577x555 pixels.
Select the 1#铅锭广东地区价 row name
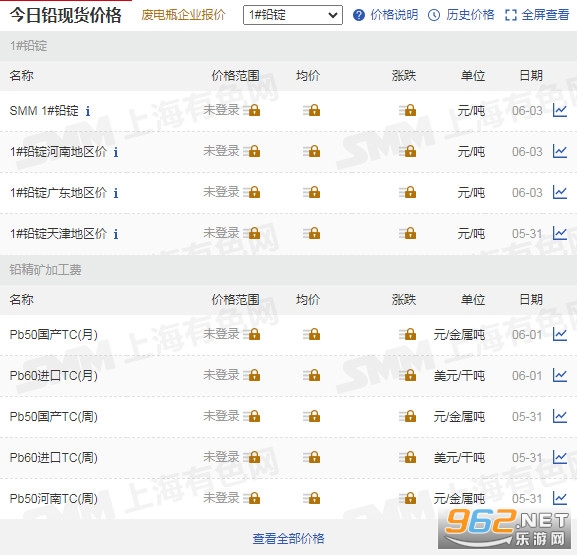tap(58, 192)
